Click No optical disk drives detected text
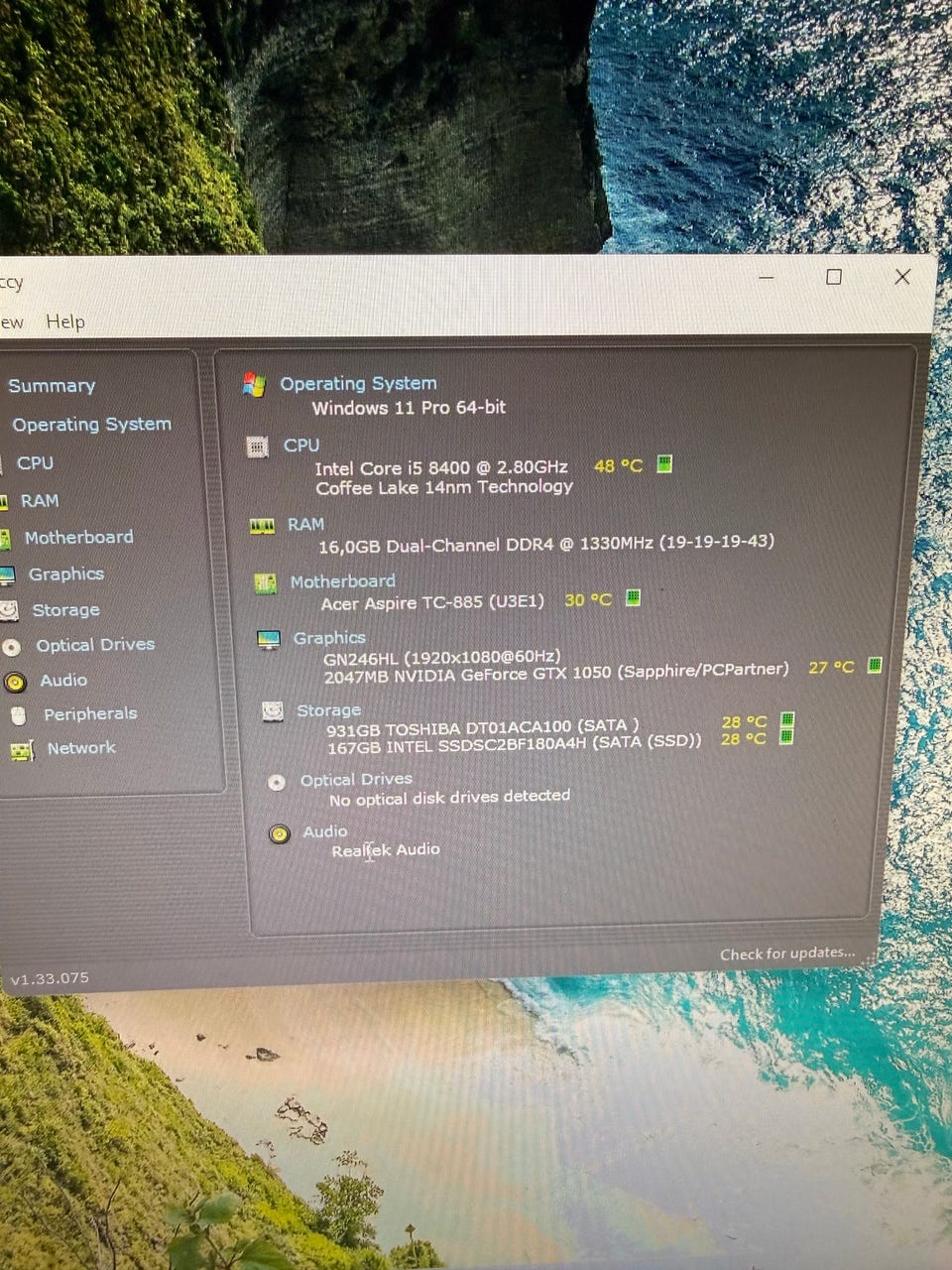952x1270 pixels. [450, 798]
